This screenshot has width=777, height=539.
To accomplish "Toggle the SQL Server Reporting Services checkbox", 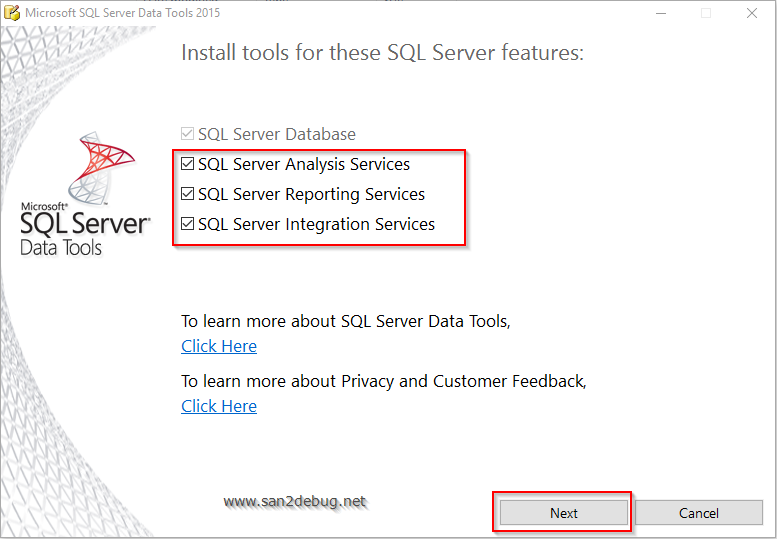I will pos(188,194).
